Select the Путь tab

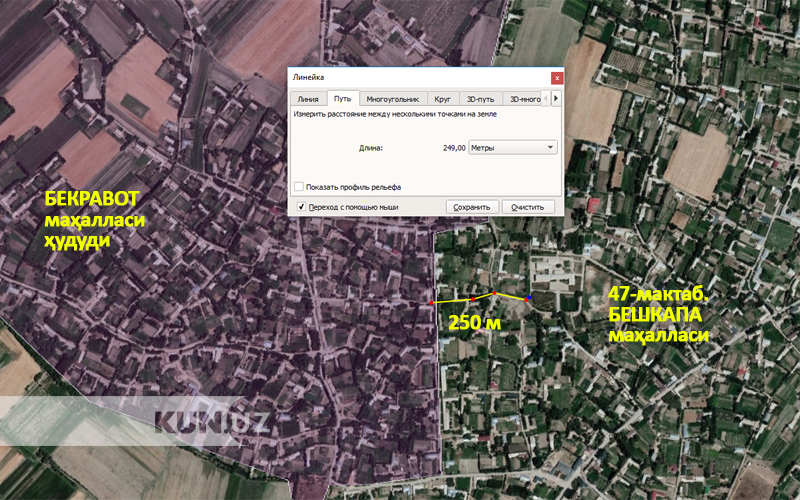(342, 99)
